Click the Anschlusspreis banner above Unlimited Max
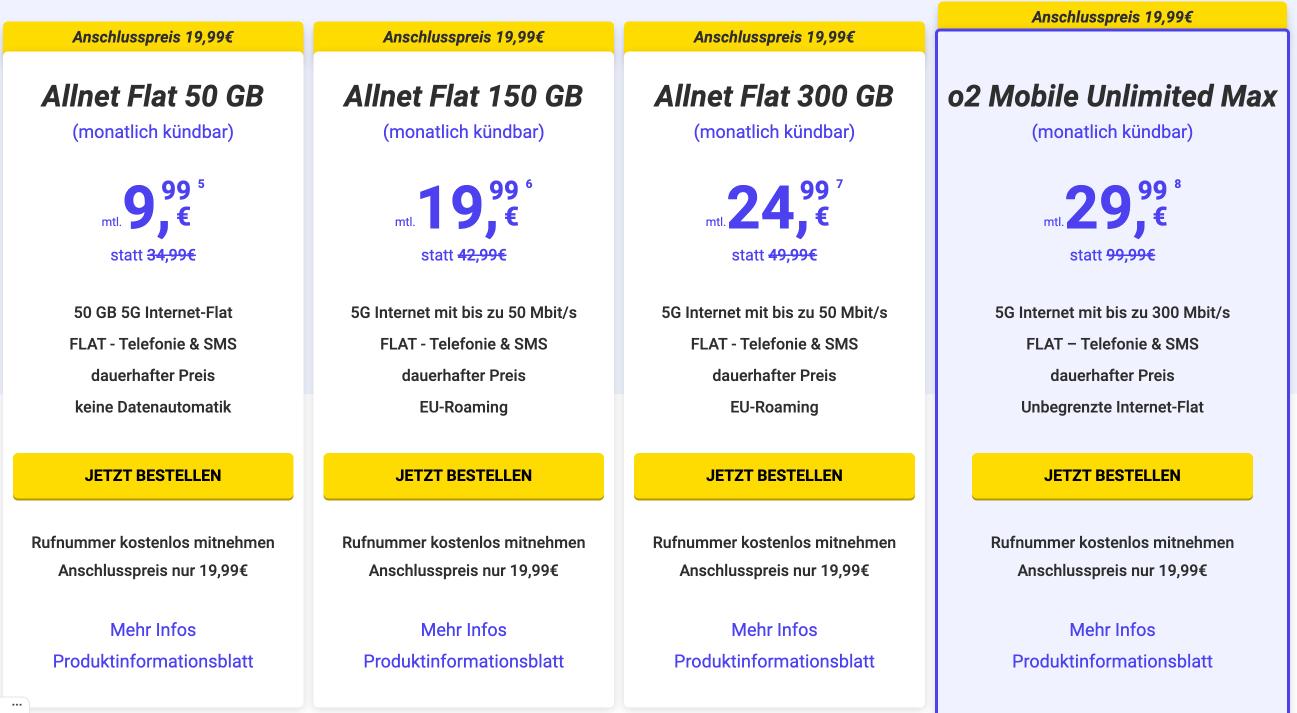The width and height of the screenshot is (1297, 713). coord(1112,16)
